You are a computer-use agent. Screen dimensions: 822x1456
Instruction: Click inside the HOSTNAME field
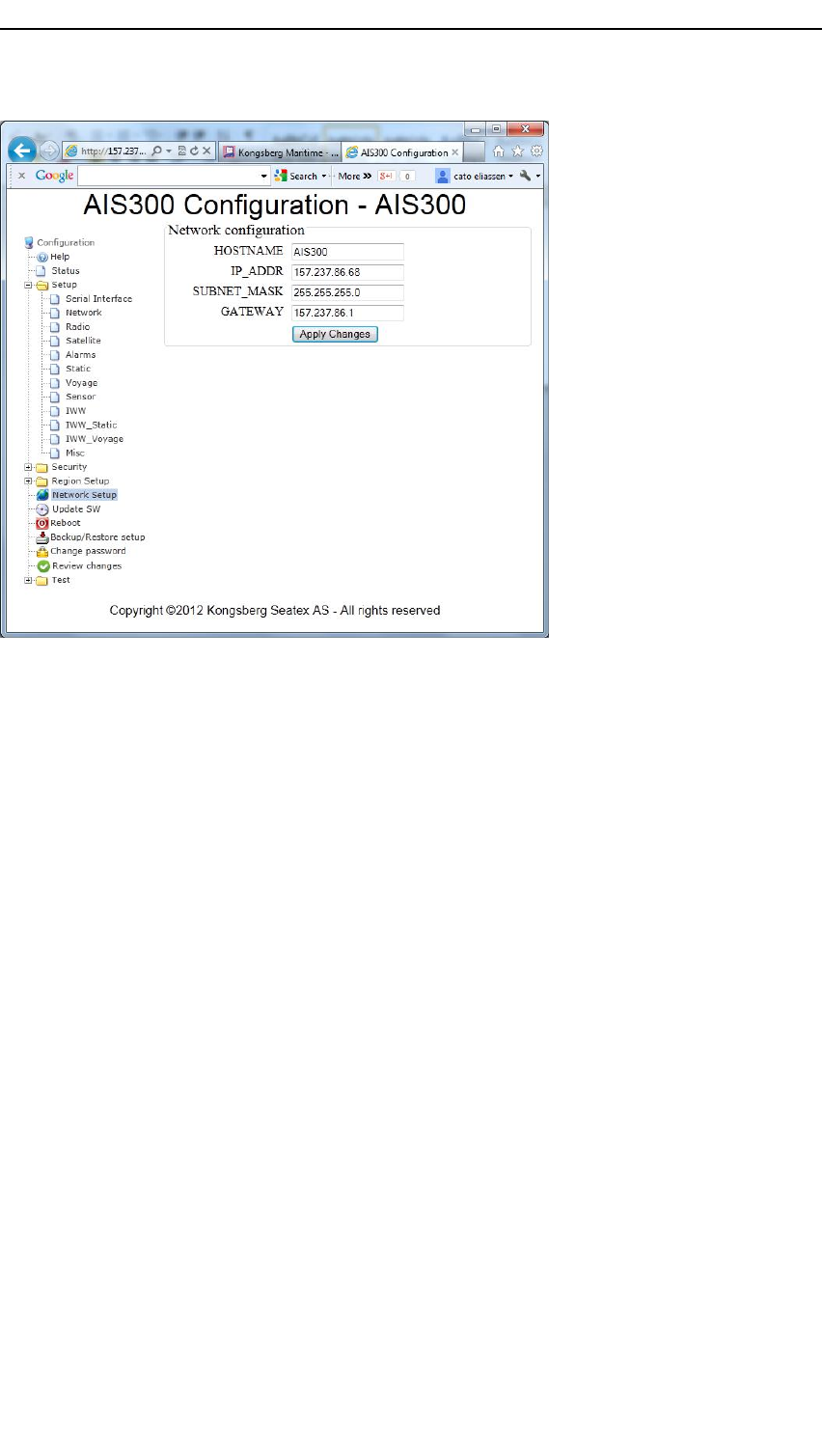[347, 252]
